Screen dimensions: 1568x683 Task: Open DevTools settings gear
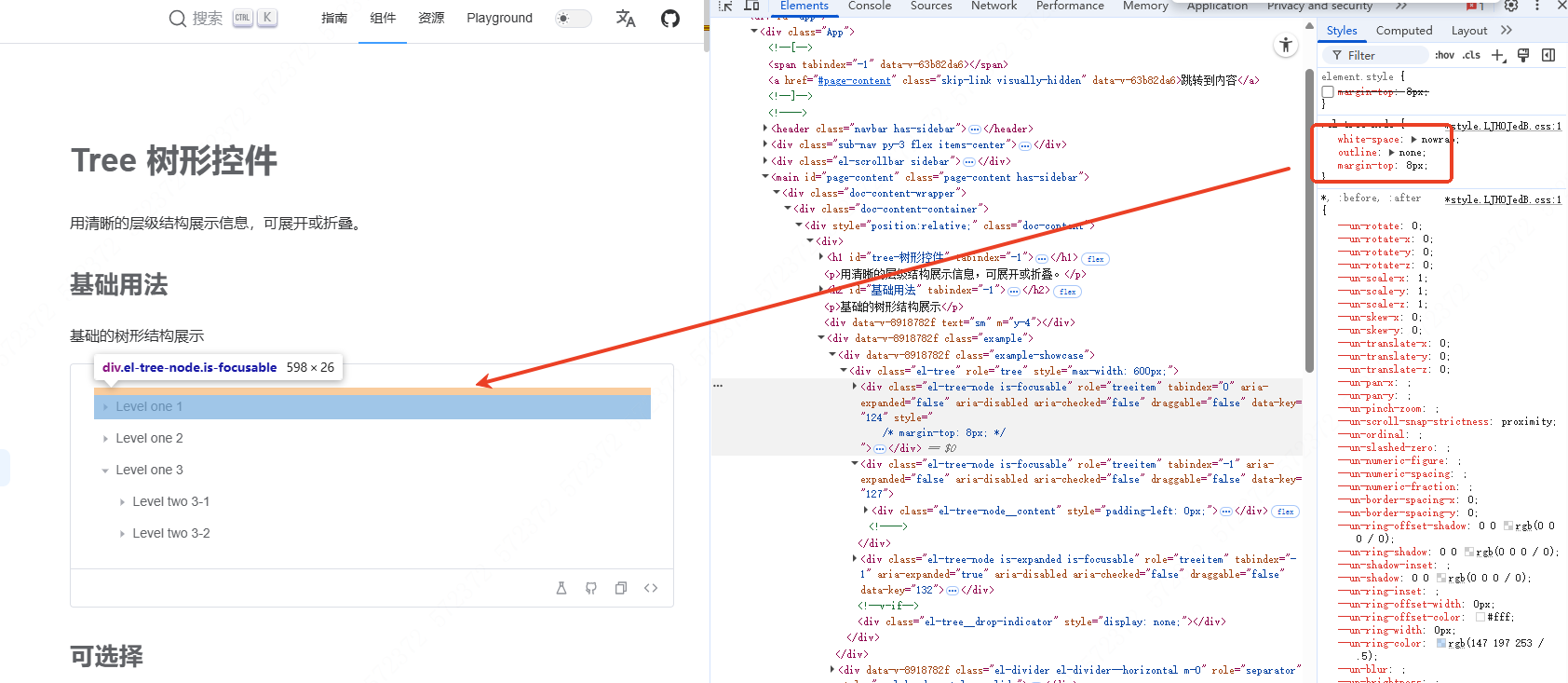1511,6
